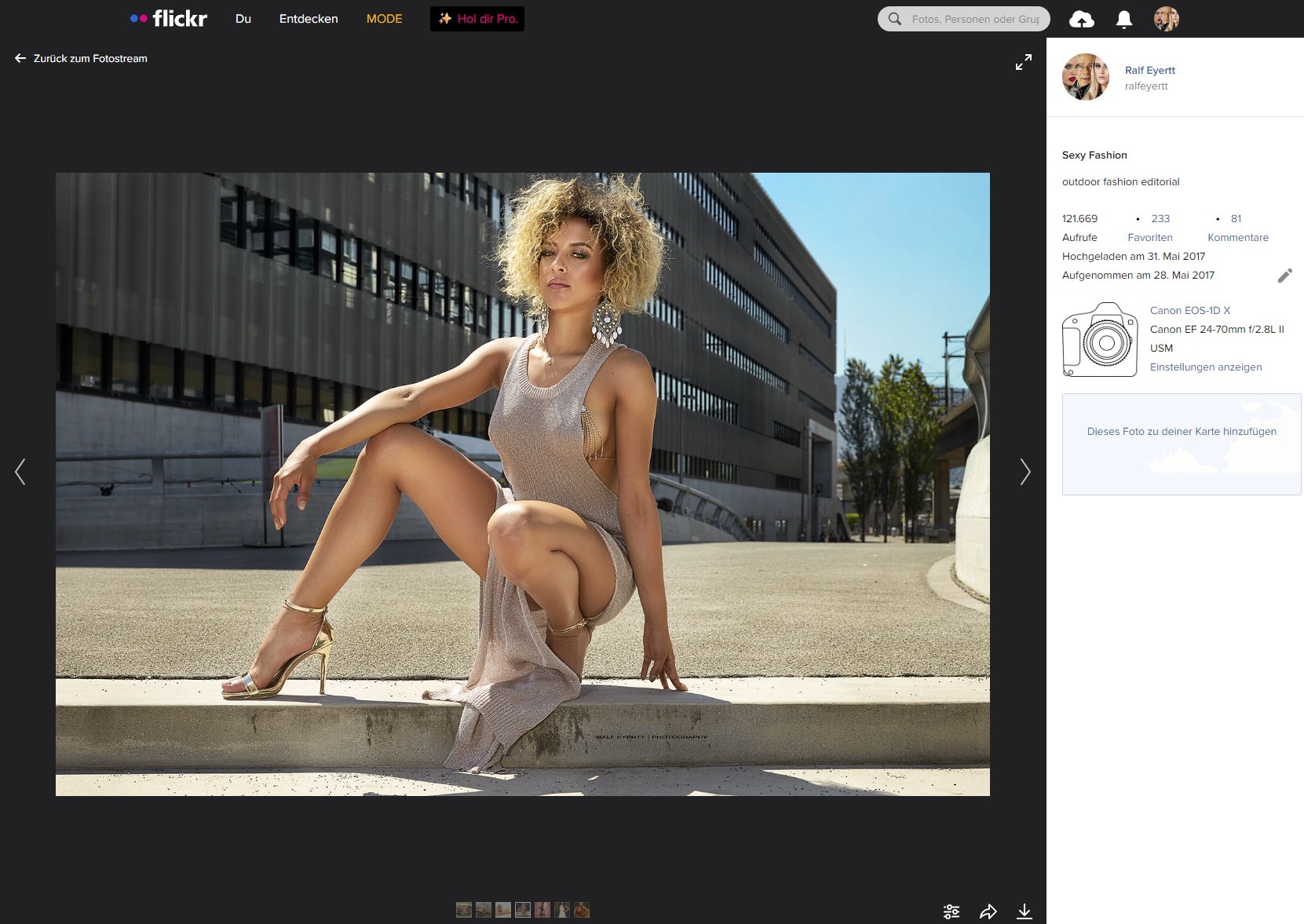Go to the next photo arrow
Image resolution: width=1304 pixels, height=924 pixels.
coord(1025,472)
